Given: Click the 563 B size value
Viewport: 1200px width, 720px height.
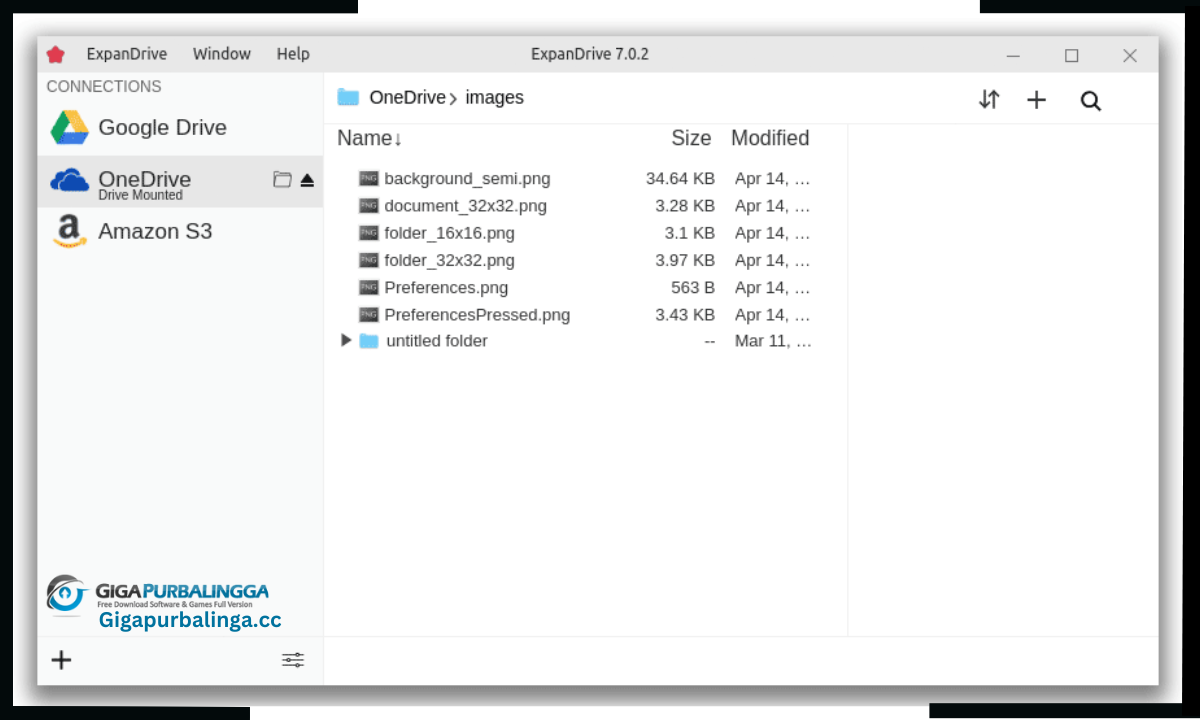Looking at the screenshot, I should [x=693, y=287].
